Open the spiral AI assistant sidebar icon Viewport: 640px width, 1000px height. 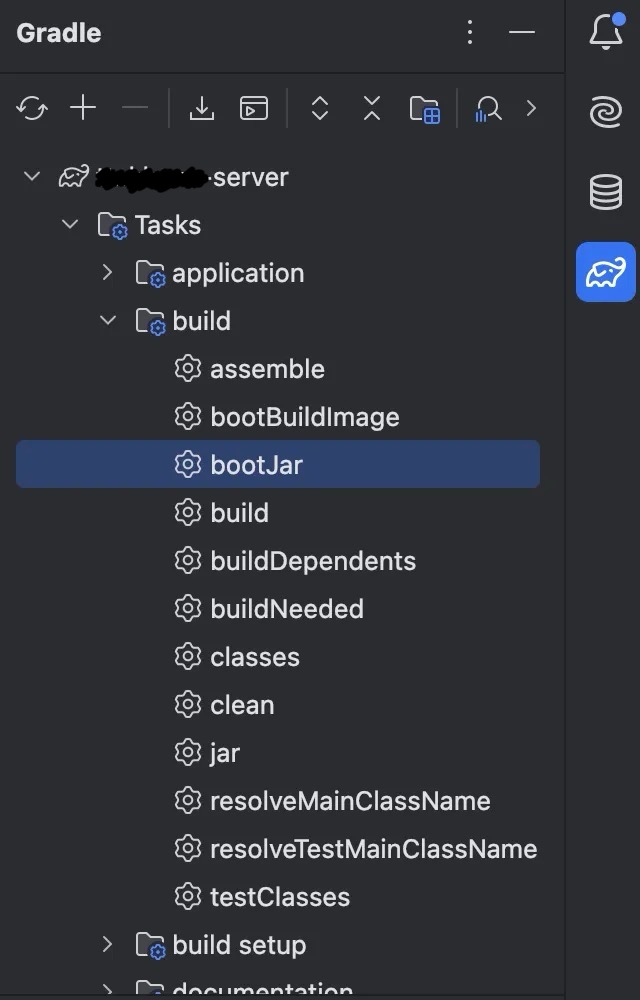(x=606, y=112)
